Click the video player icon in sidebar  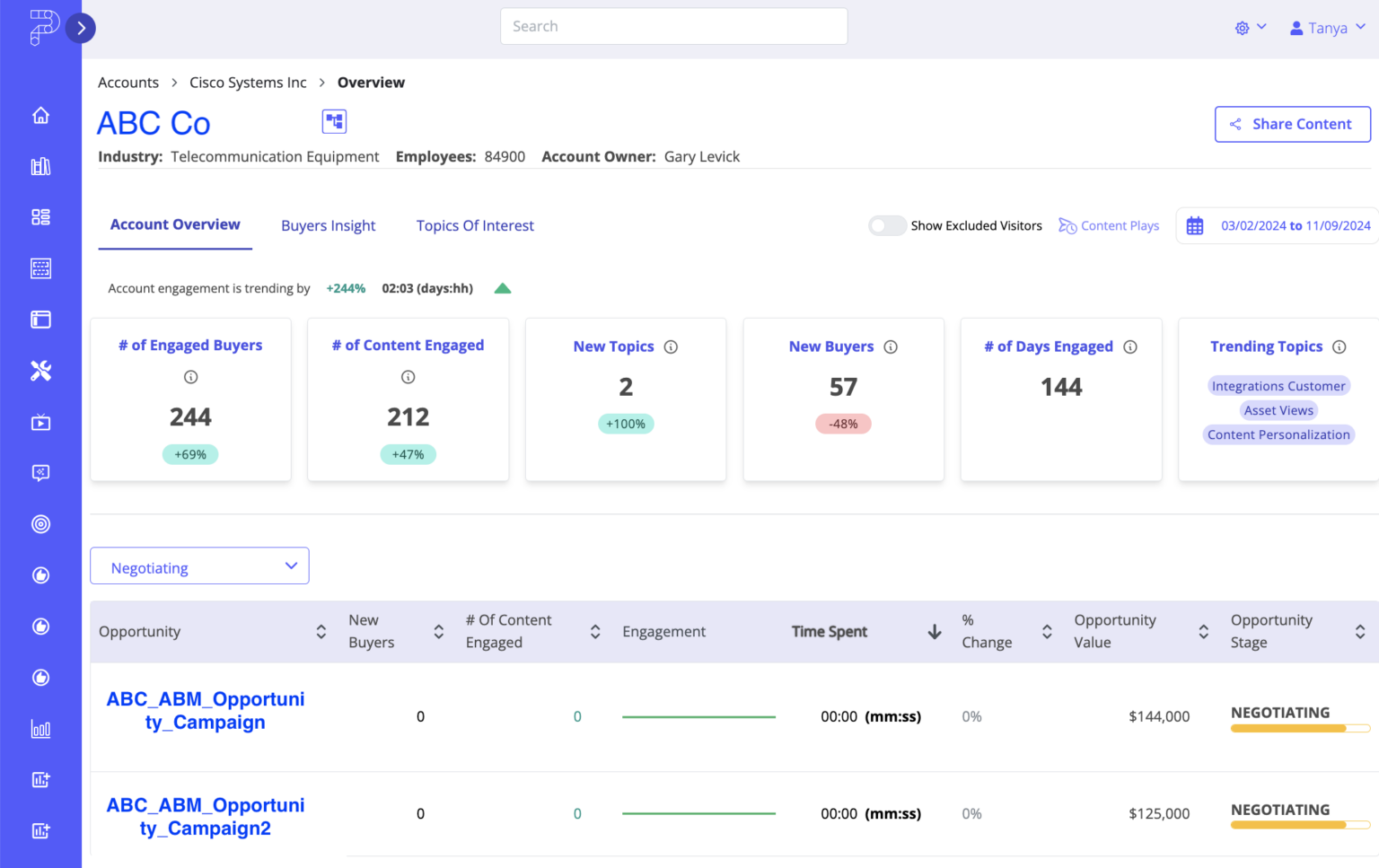tap(40, 423)
